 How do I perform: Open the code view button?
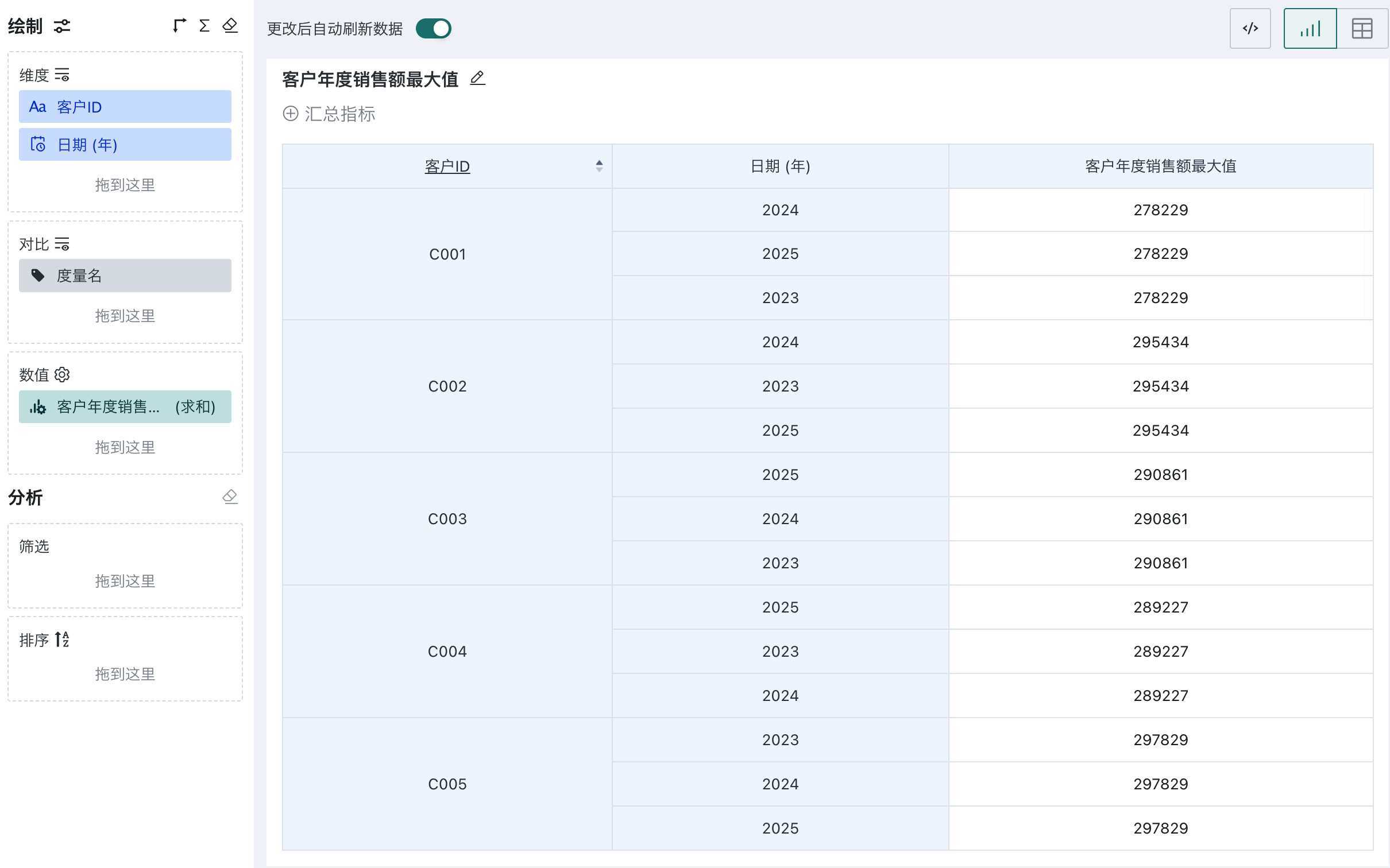[1250, 29]
